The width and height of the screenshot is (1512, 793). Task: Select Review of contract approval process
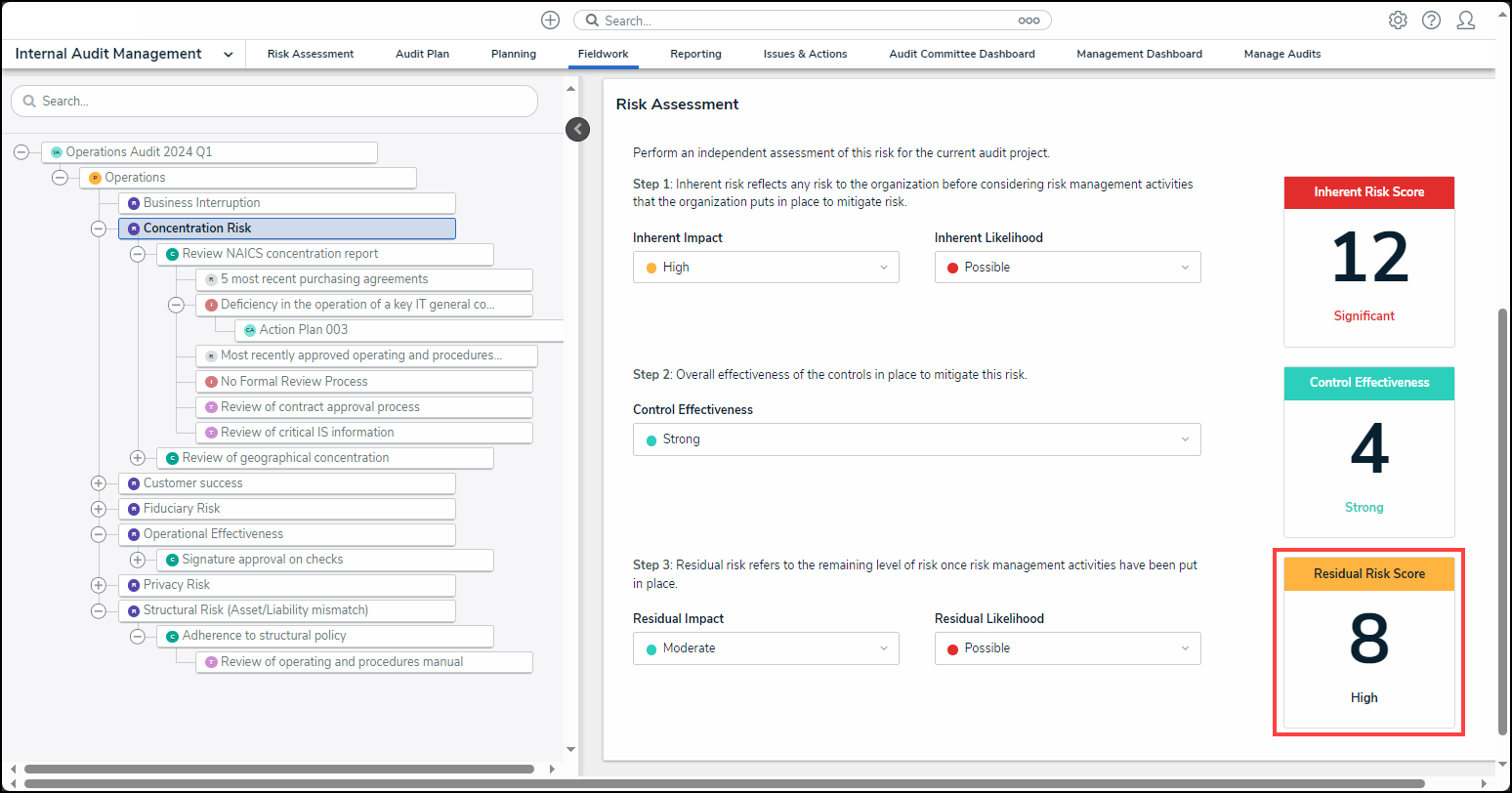pos(319,407)
